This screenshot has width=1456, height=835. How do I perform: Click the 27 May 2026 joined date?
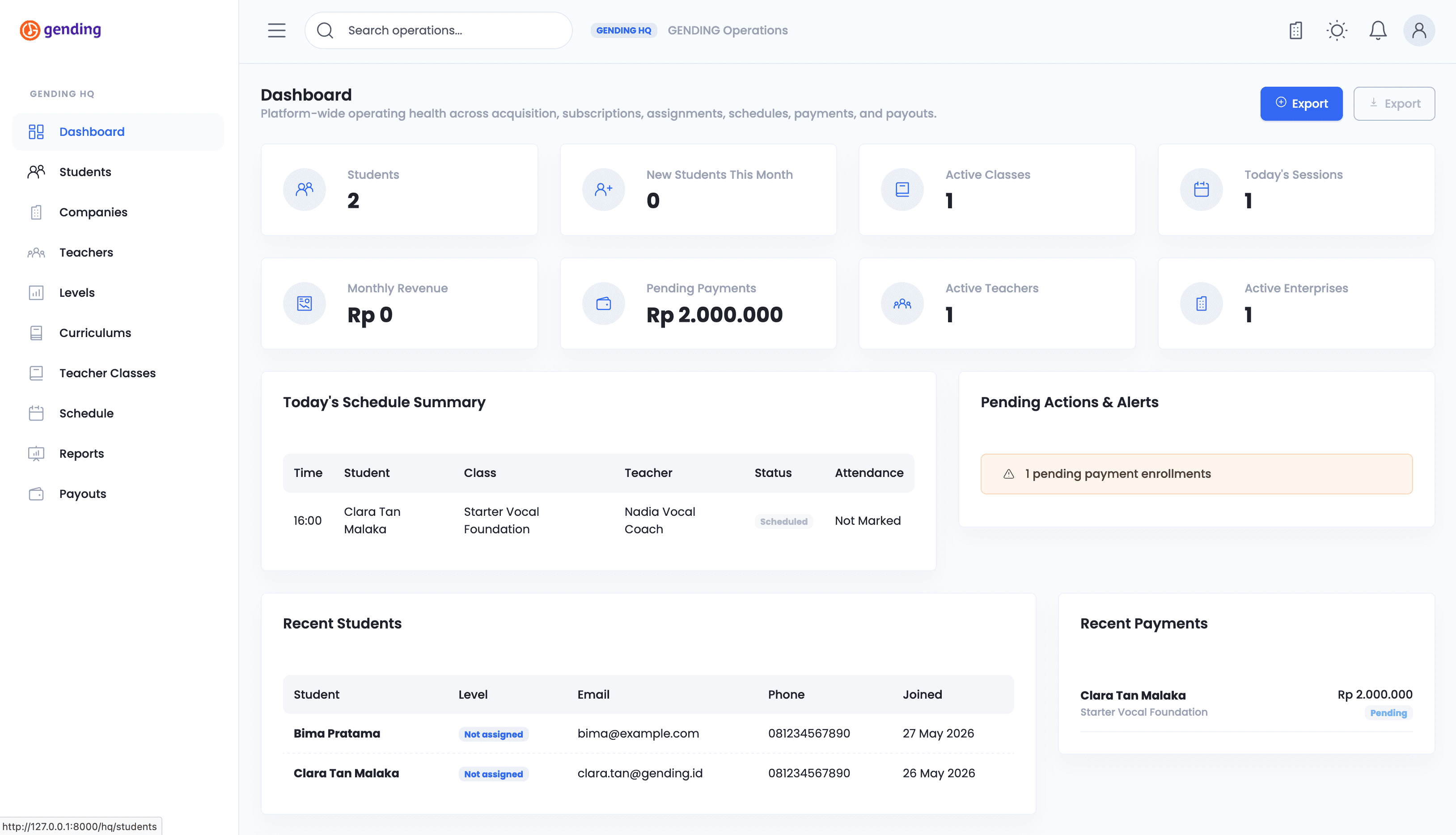click(x=938, y=734)
